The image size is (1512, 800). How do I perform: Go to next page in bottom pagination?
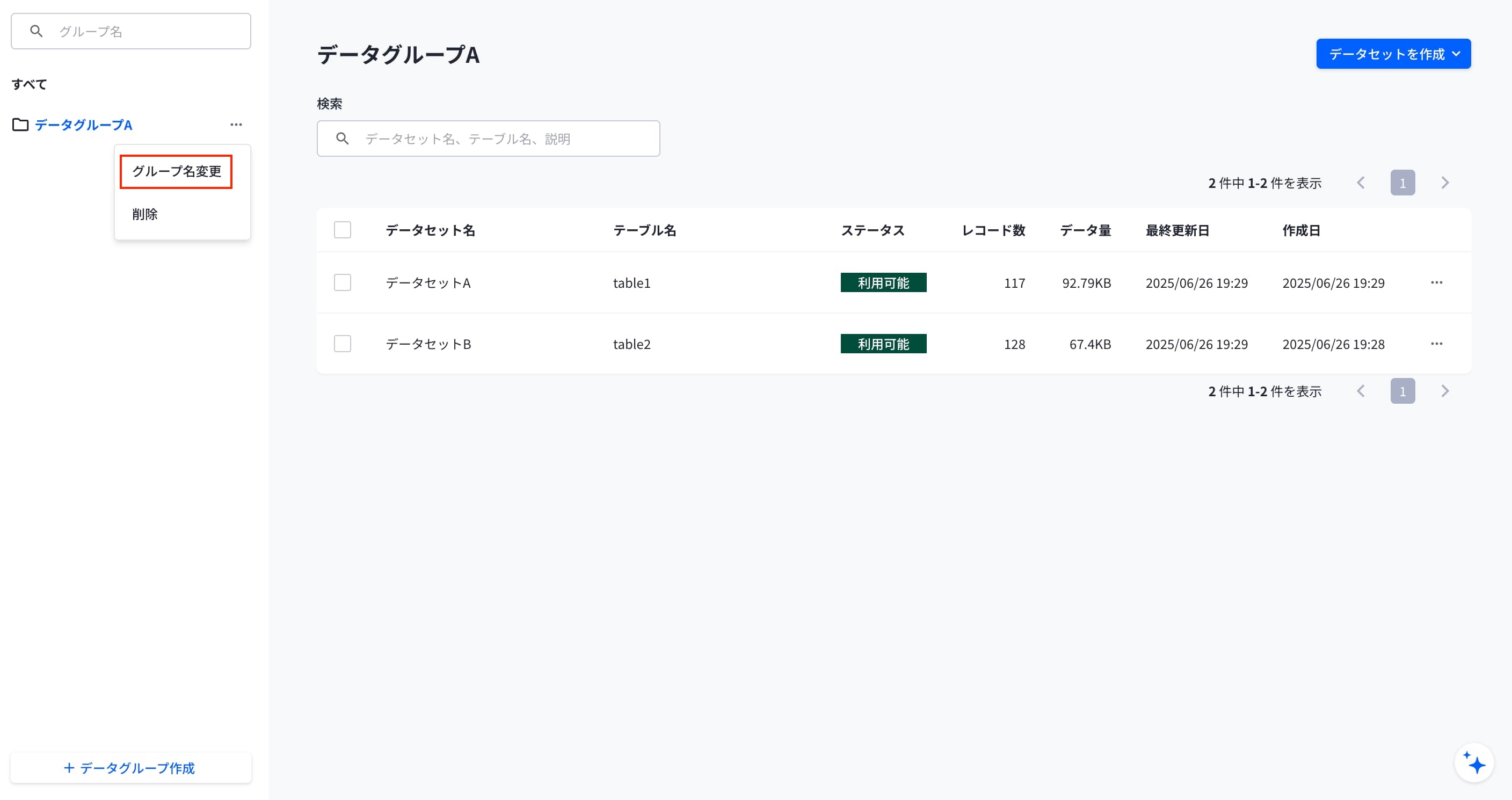click(x=1444, y=391)
